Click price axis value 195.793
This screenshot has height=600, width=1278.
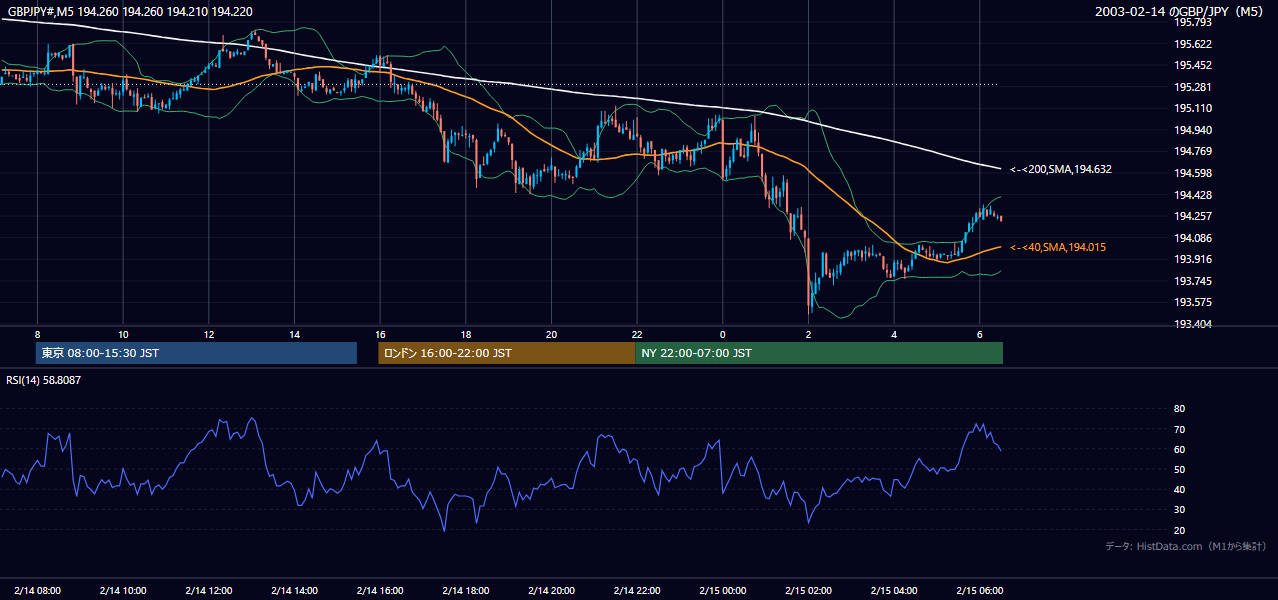1193,22
